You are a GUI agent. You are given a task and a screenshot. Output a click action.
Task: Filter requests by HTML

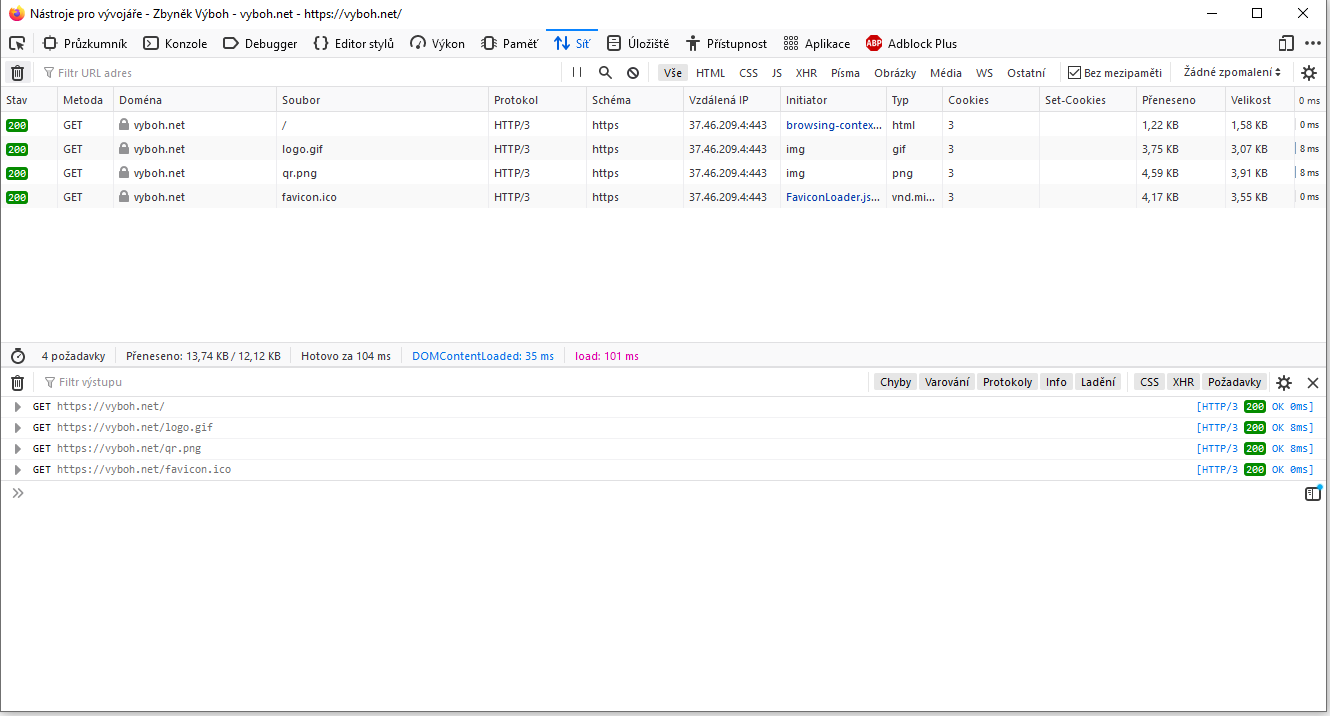coord(711,73)
